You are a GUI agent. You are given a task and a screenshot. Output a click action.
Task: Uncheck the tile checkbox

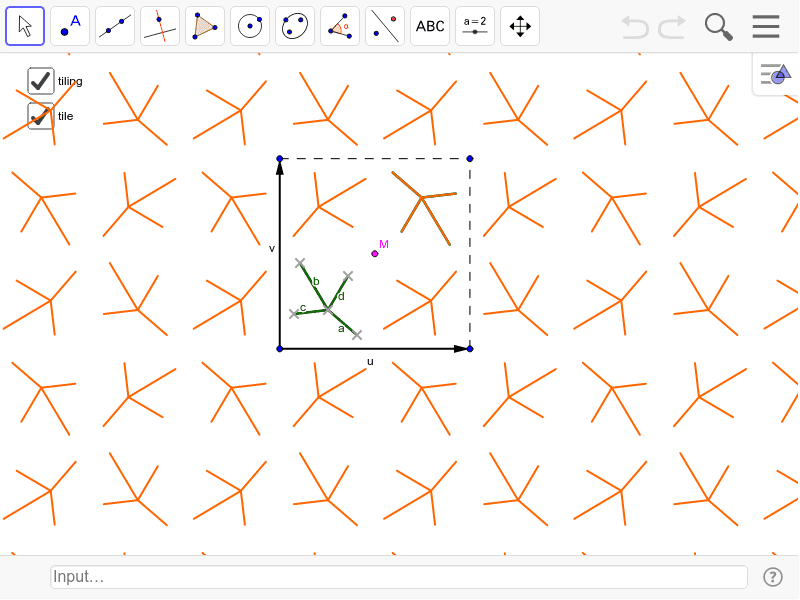coord(41,116)
